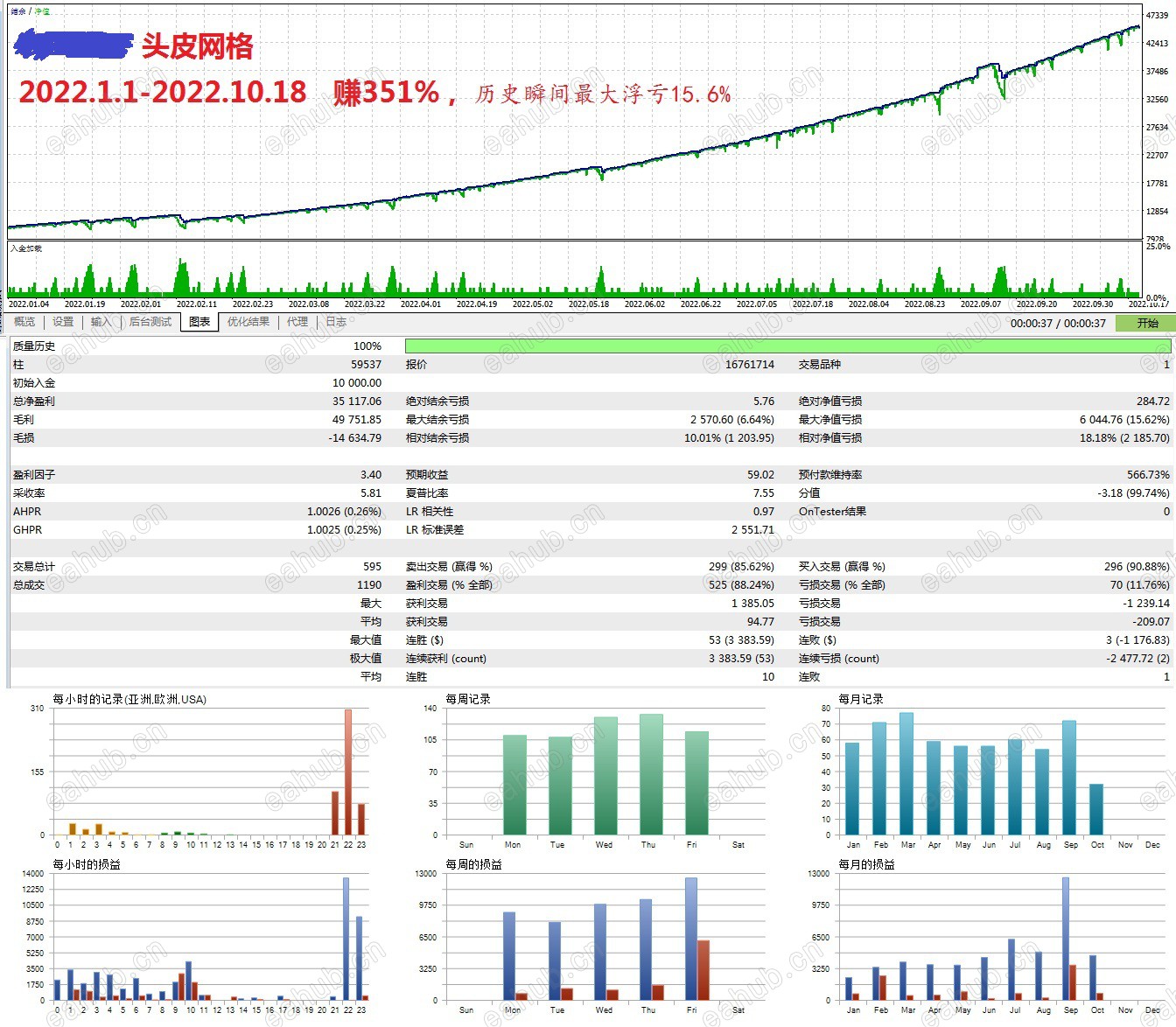Click the 最大净值亏损 value 6 044.76 (15.62%)
Screen dimensions: 1176x1027
pos(1124,420)
